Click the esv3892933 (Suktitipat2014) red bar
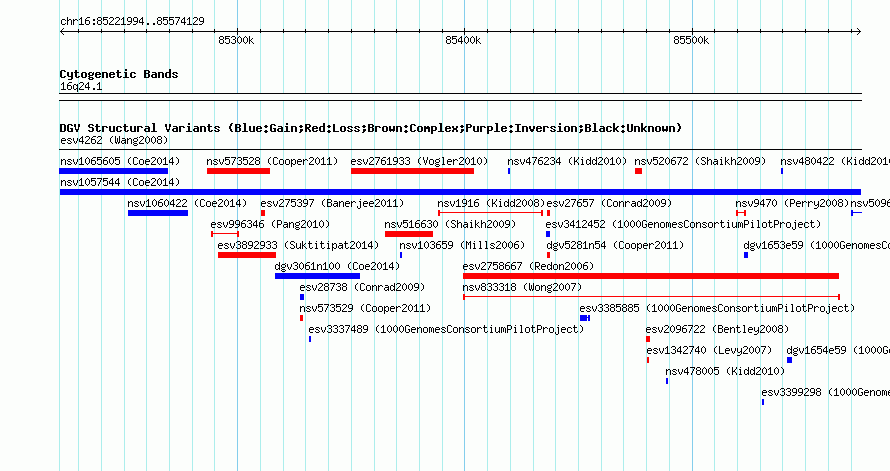The width and height of the screenshot is (890, 471). 247,255
